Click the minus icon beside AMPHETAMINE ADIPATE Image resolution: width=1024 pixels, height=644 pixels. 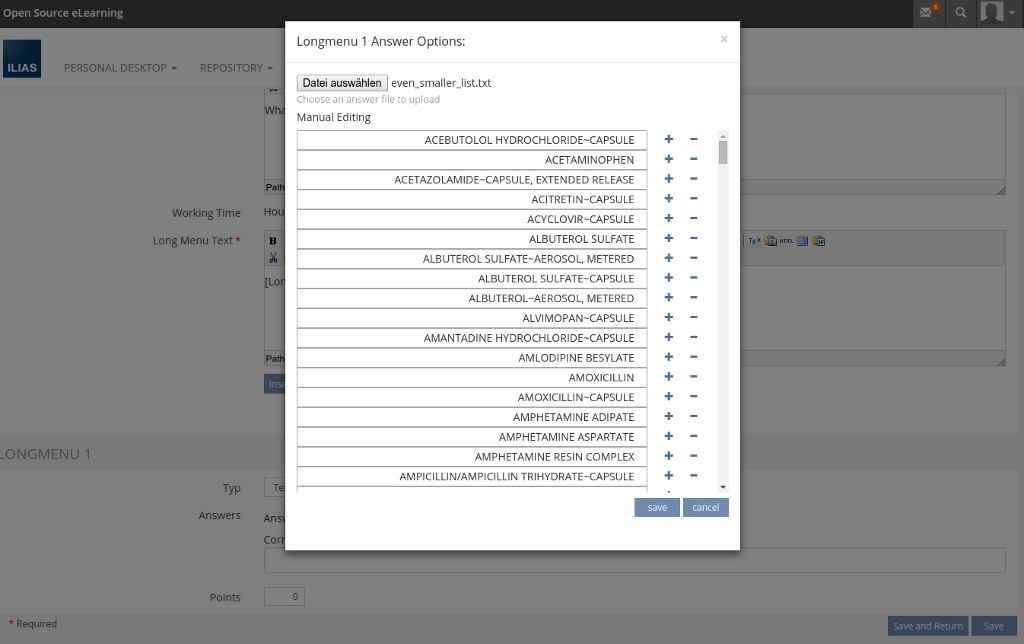694,416
